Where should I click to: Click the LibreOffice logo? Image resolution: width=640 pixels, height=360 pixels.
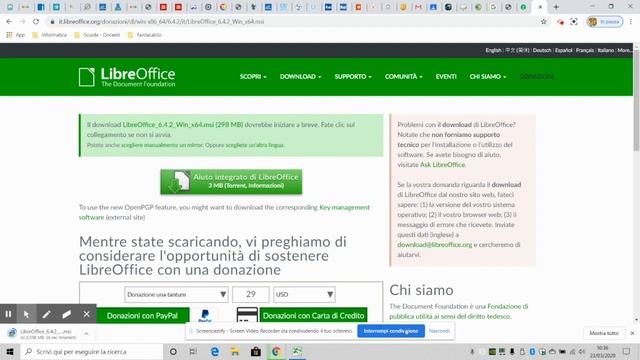pyautogui.click(x=127, y=77)
